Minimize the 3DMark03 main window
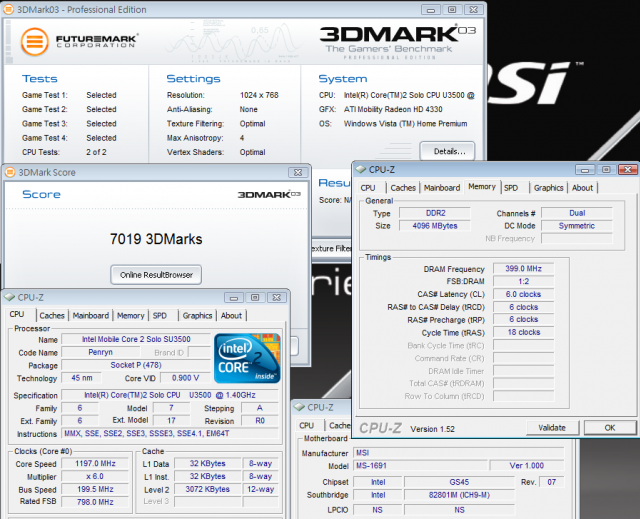The image size is (640, 519). tap(431, 9)
